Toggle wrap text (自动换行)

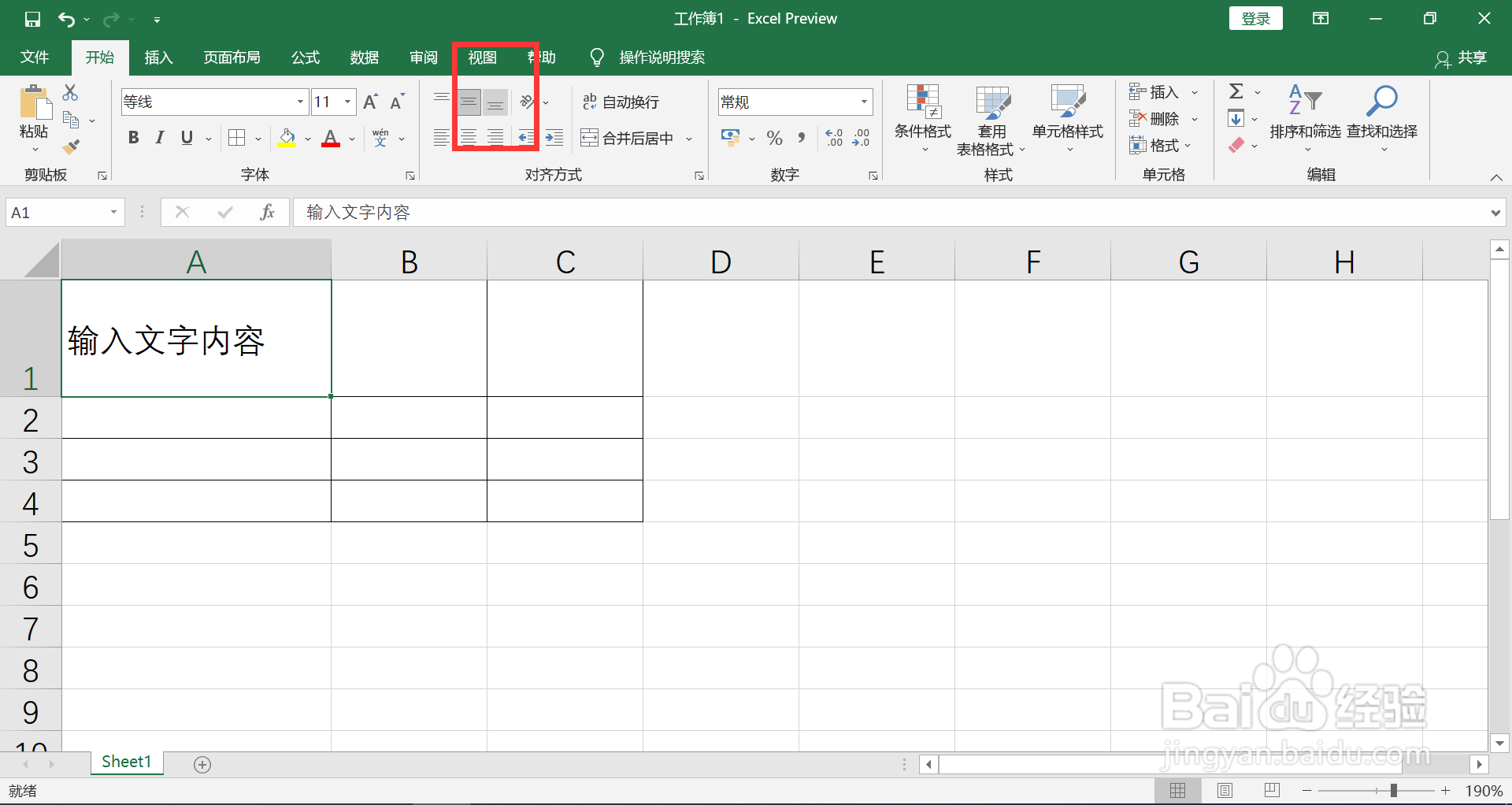coord(621,102)
